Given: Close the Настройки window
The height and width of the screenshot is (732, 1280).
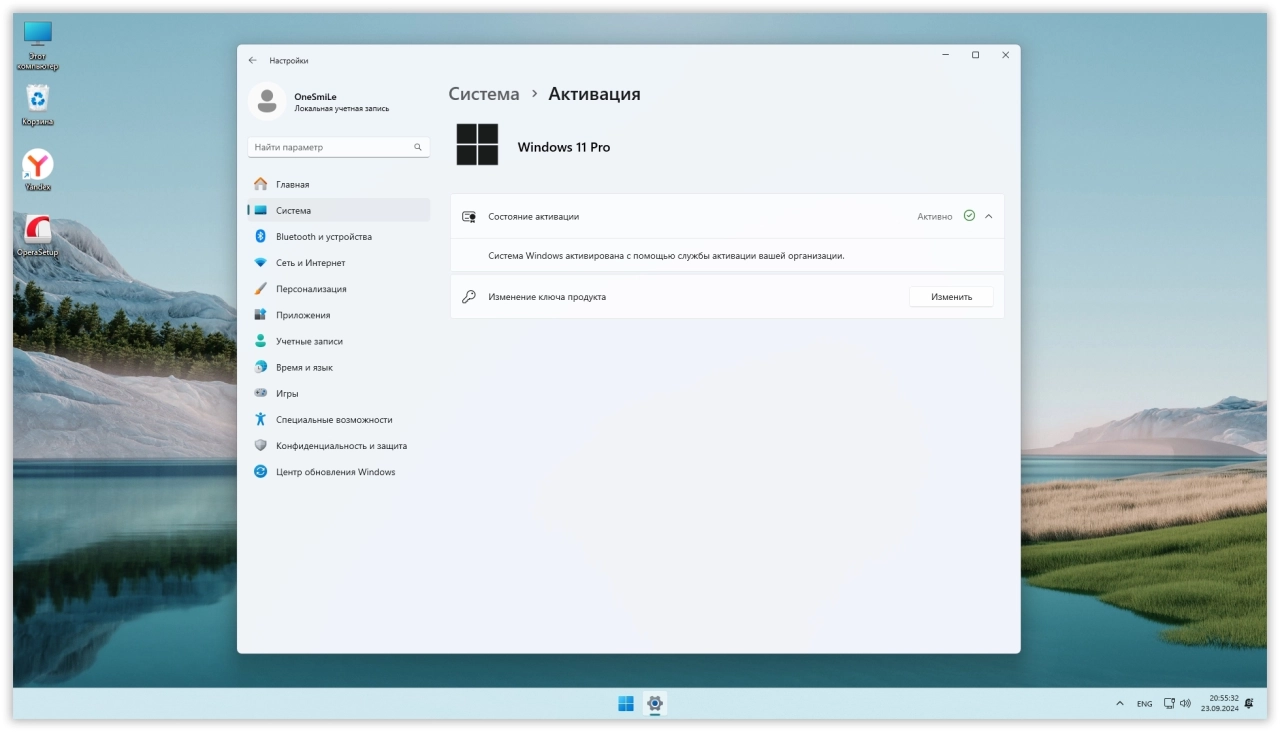Looking at the screenshot, I should point(1005,55).
